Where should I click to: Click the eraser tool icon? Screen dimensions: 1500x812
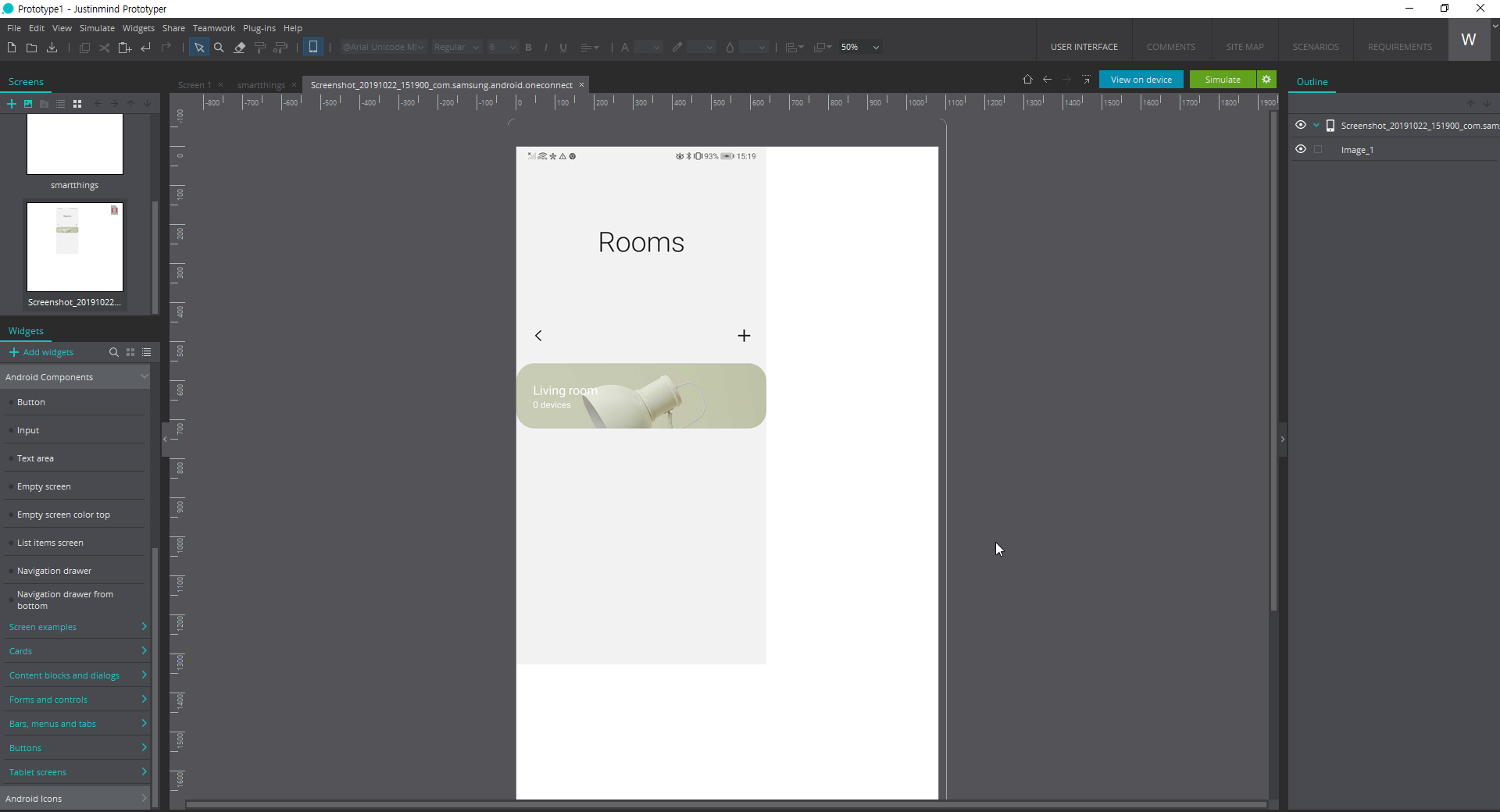pos(240,48)
